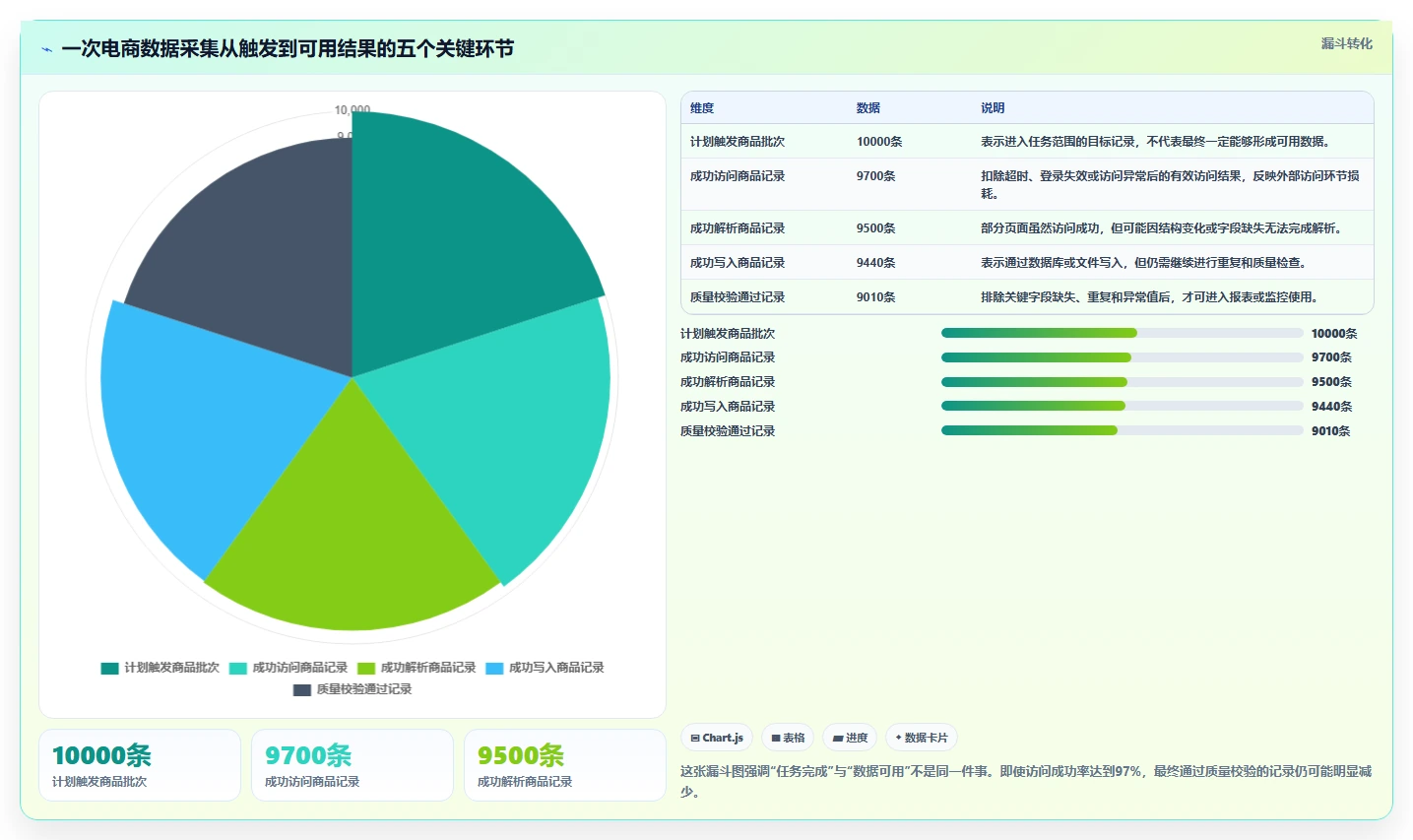Click progress bar for 成功解析商品记录
Viewport: 1413px width, 840px height.
[1123, 382]
